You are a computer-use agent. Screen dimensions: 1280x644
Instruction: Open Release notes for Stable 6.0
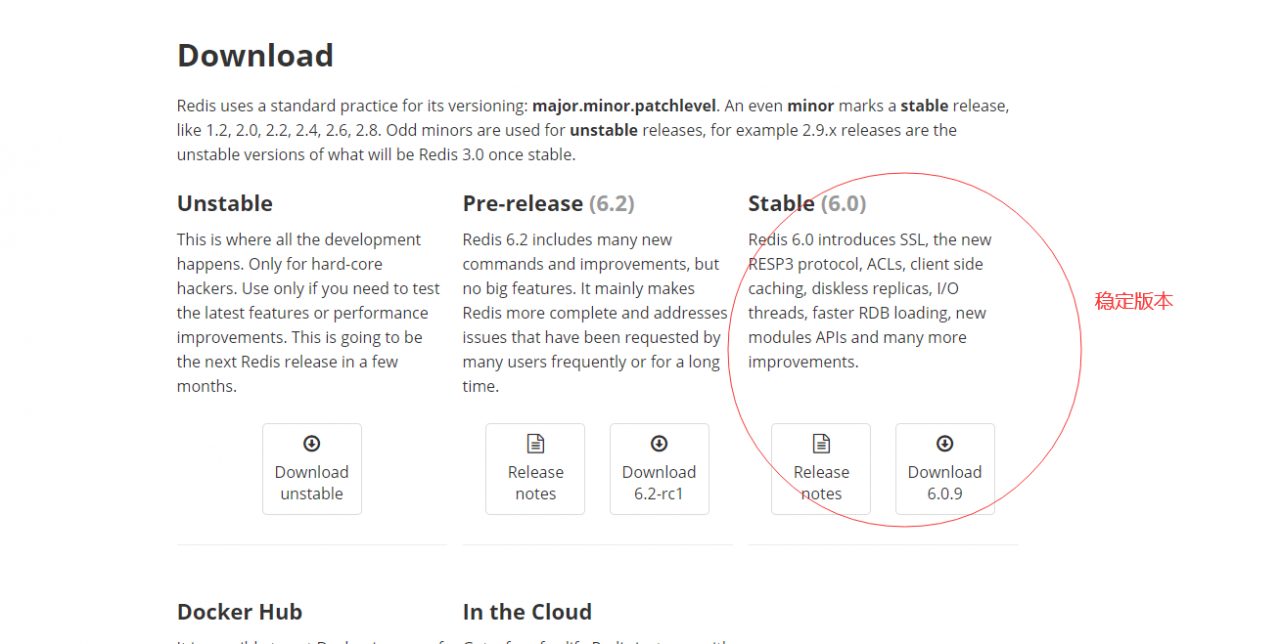pyautogui.click(x=821, y=482)
